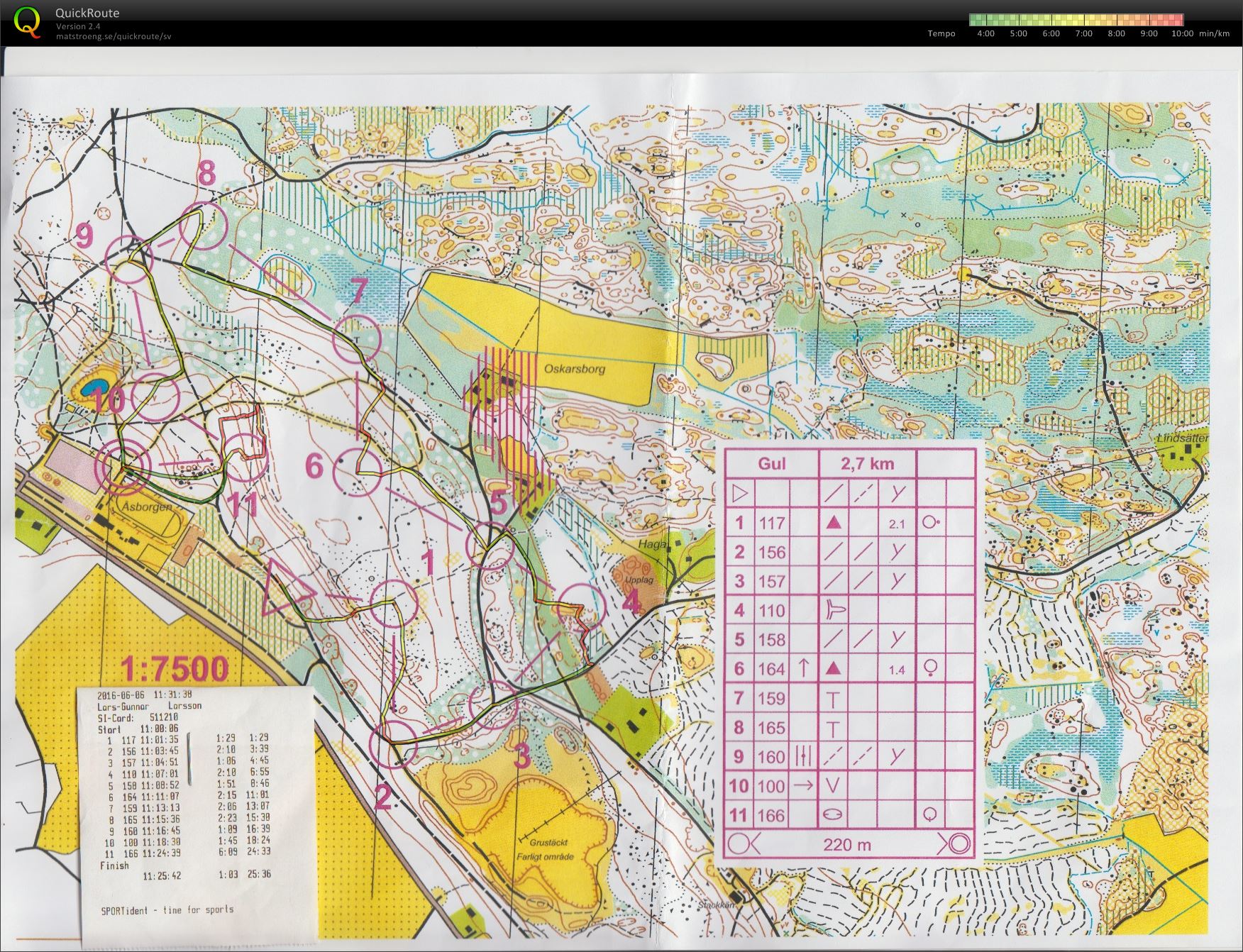Screen dimensions: 1243x952
Task: Click control circle number 2
Action: [394, 743]
